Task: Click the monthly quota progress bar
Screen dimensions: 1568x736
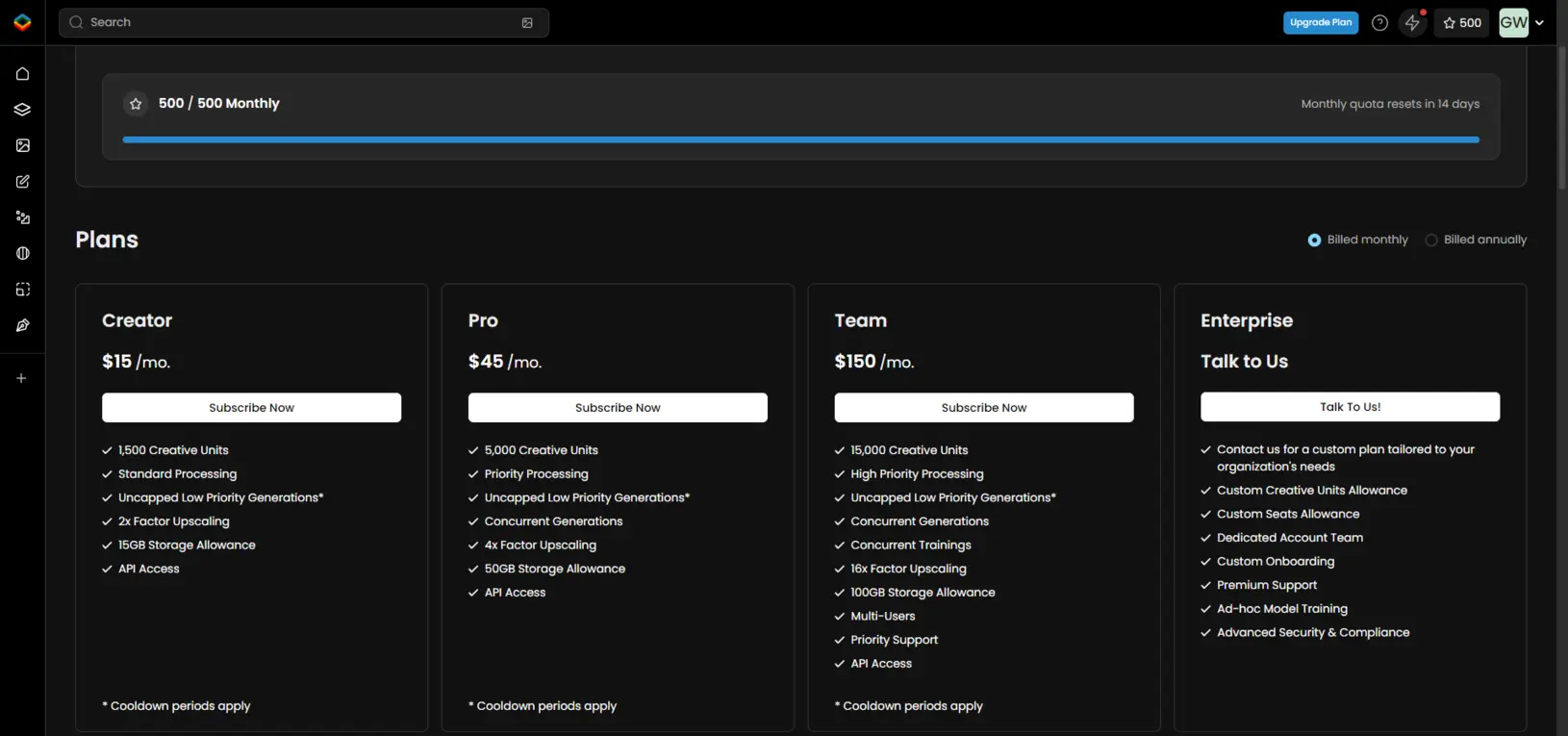Action: click(x=800, y=140)
